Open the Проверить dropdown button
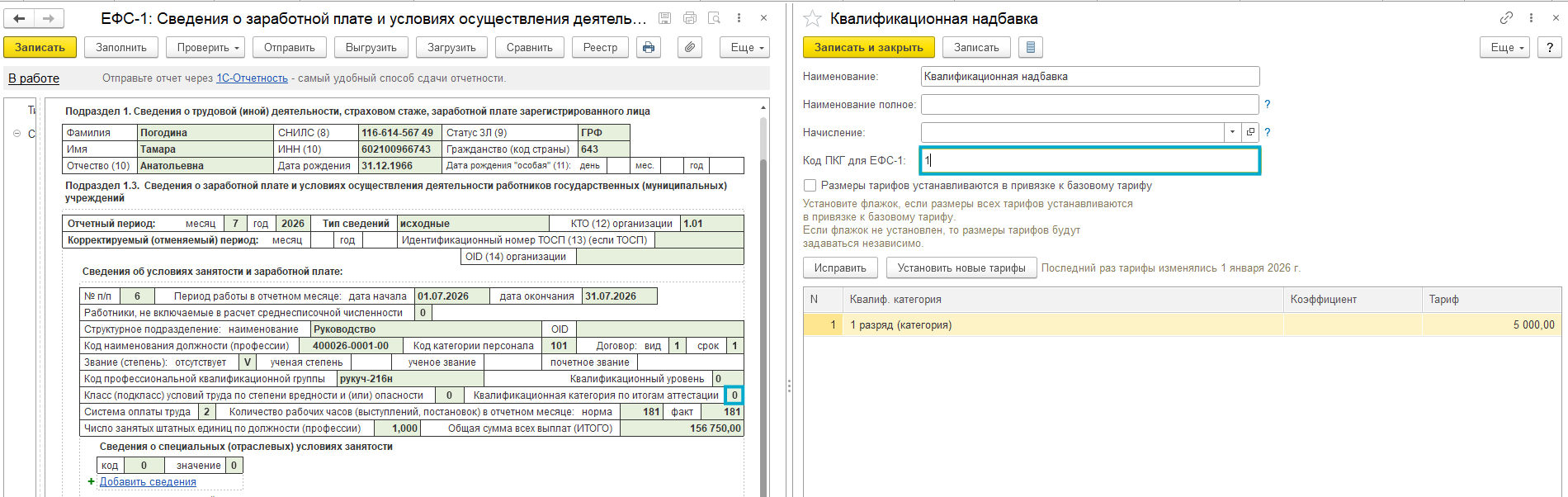1568x497 pixels. 207,47
